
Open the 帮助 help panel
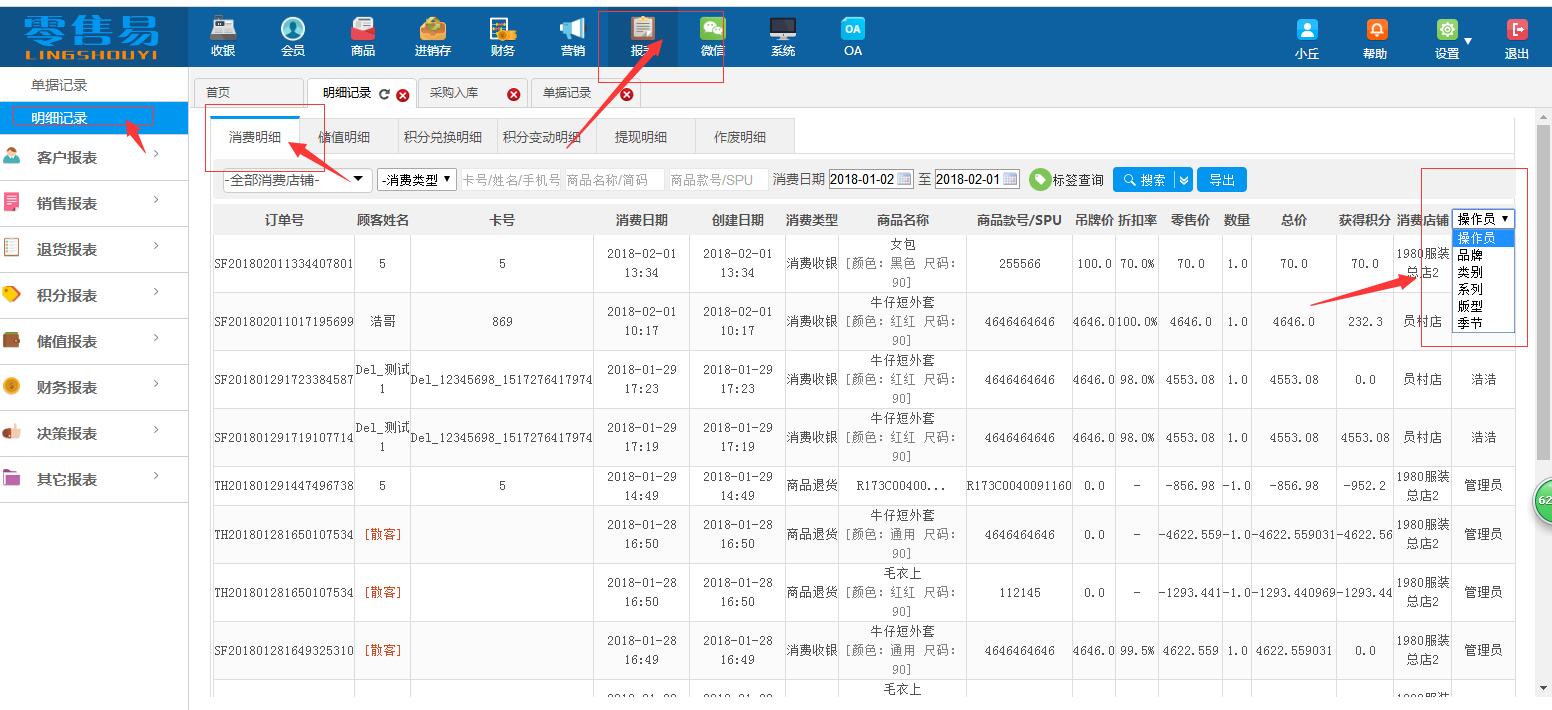[x=1375, y=35]
